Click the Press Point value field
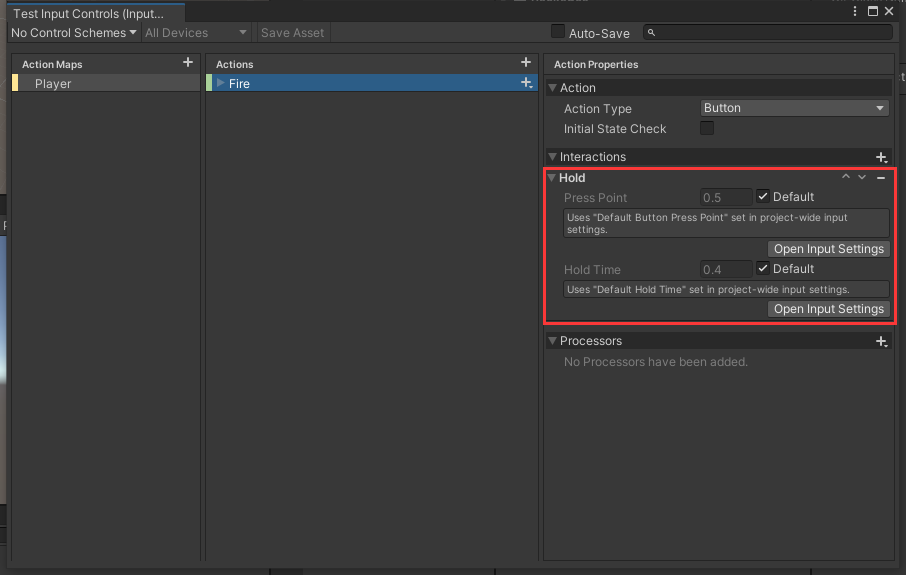 [726, 198]
